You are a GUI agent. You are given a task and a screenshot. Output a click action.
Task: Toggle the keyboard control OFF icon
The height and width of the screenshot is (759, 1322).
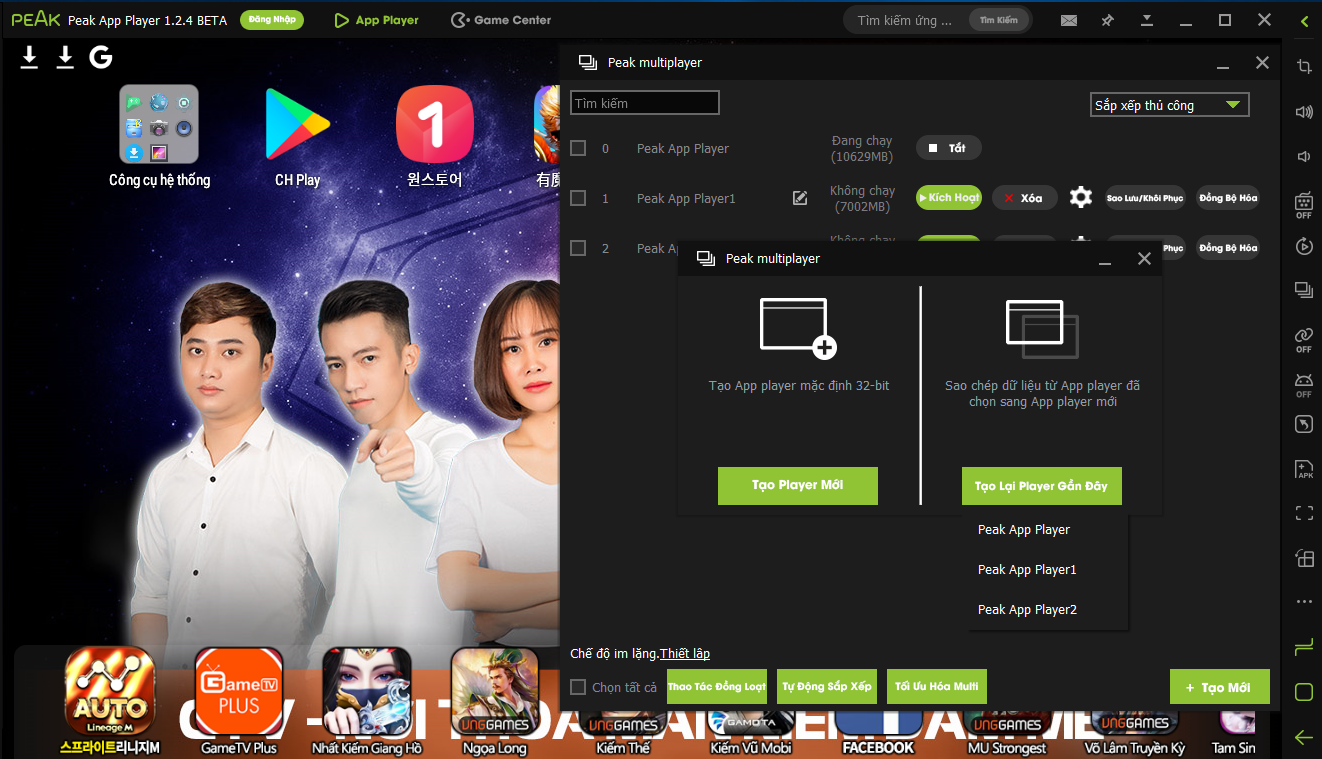(x=1303, y=204)
